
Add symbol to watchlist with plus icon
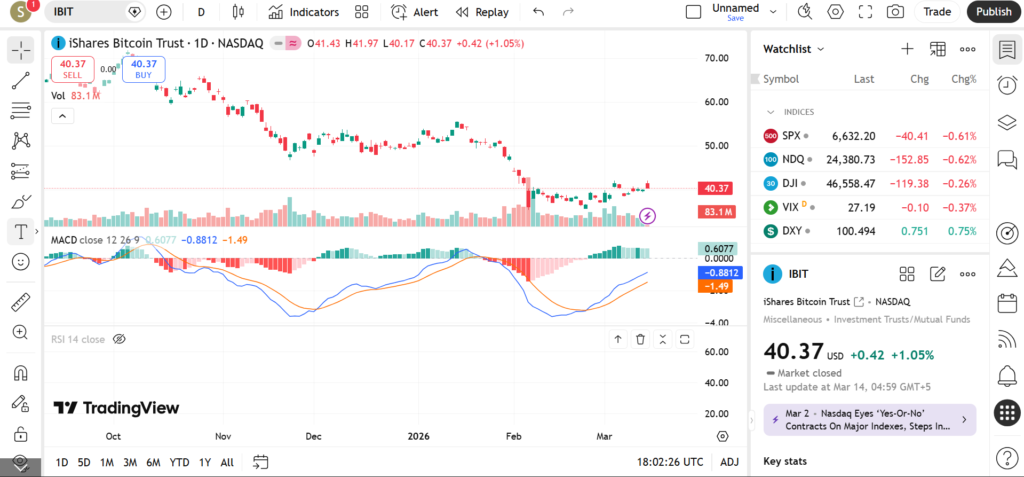tap(907, 48)
